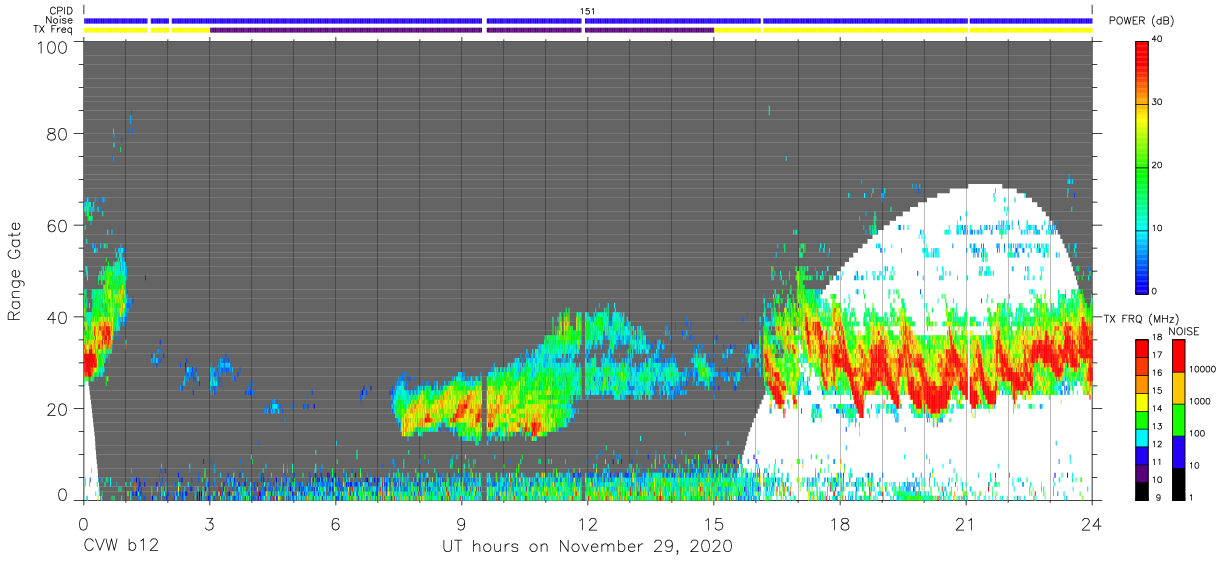The image size is (1228, 567).
Task: Click the 9 tick on UT hours axis
Action: (x=461, y=523)
